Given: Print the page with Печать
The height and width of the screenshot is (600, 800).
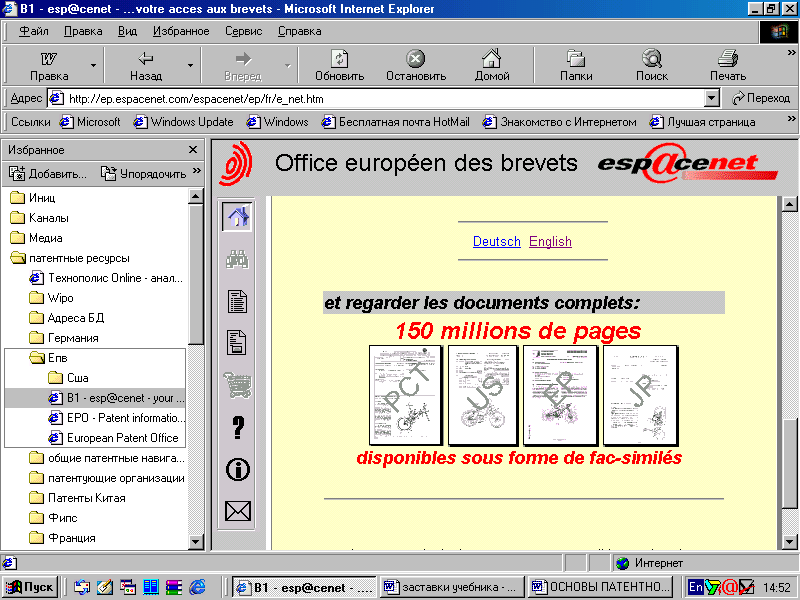Looking at the screenshot, I should pyautogui.click(x=728, y=65).
